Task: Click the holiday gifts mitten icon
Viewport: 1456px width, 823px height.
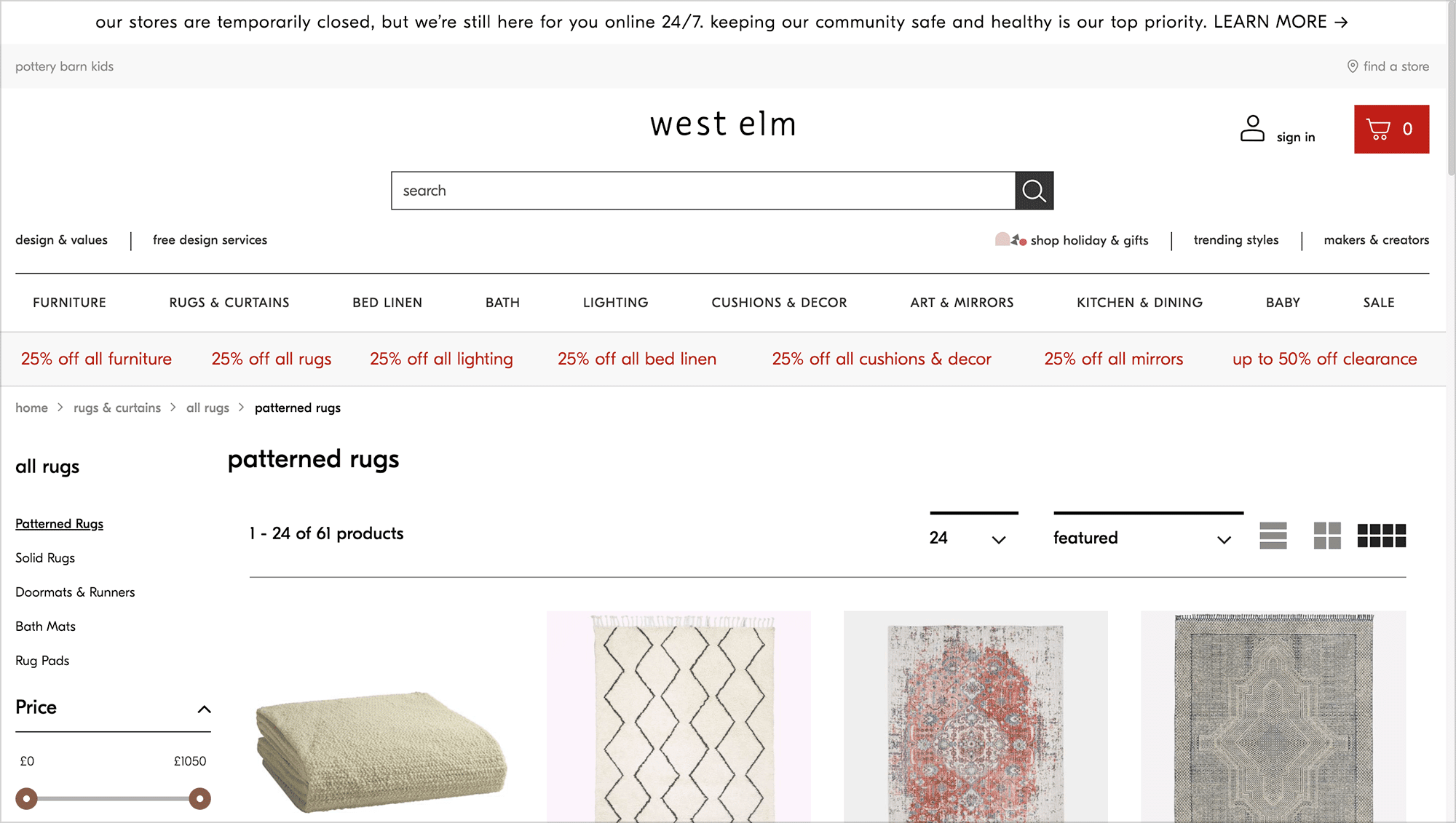Action: tap(1009, 239)
